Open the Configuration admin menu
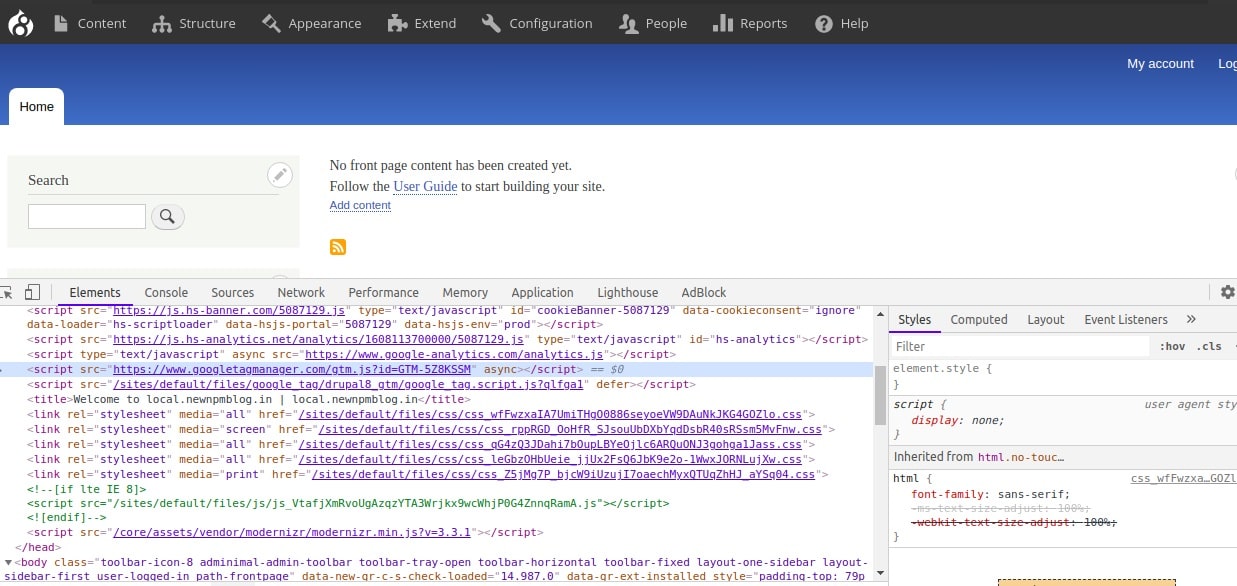The height and width of the screenshot is (586, 1237). pos(537,23)
